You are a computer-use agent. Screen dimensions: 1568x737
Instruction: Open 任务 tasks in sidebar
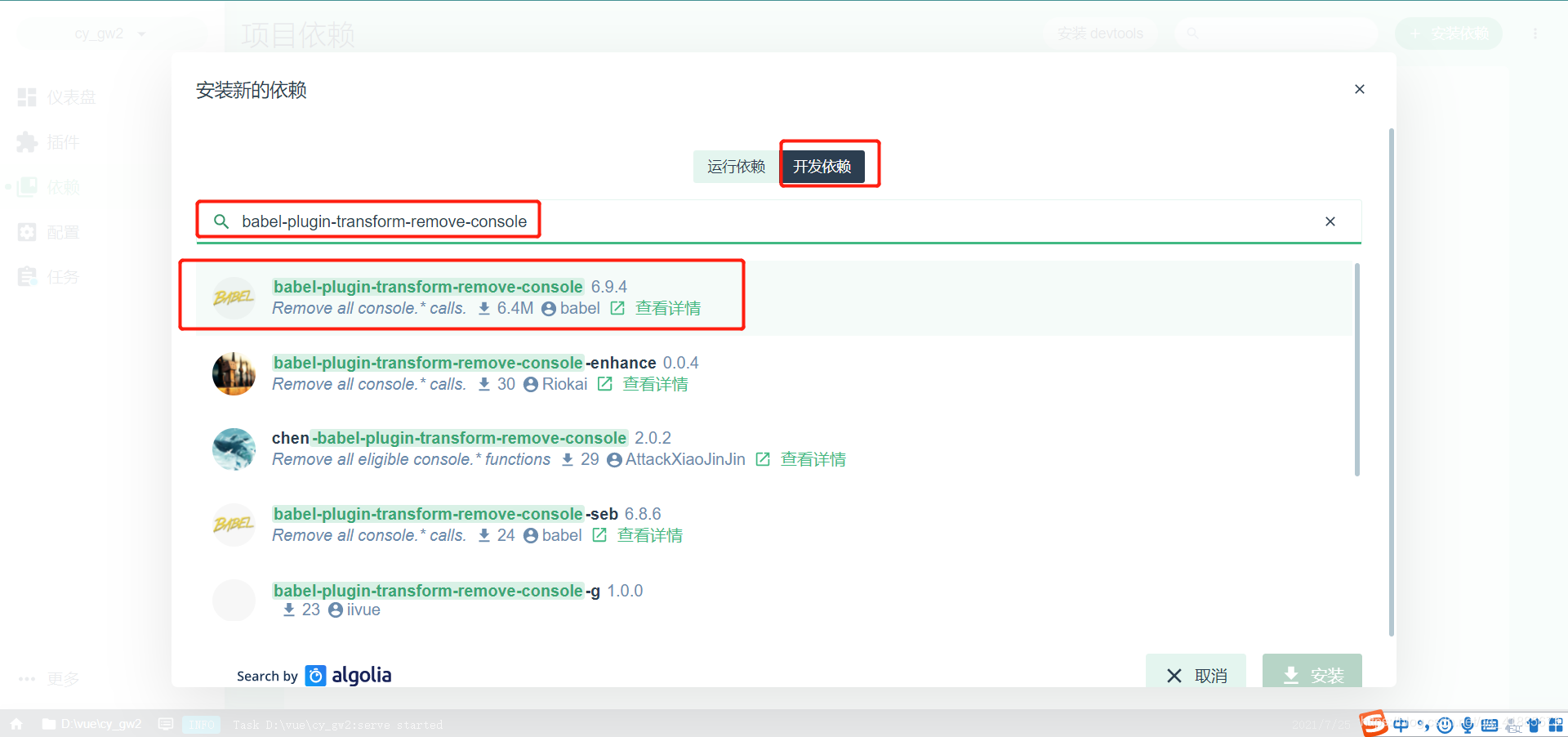coord(49,277)
